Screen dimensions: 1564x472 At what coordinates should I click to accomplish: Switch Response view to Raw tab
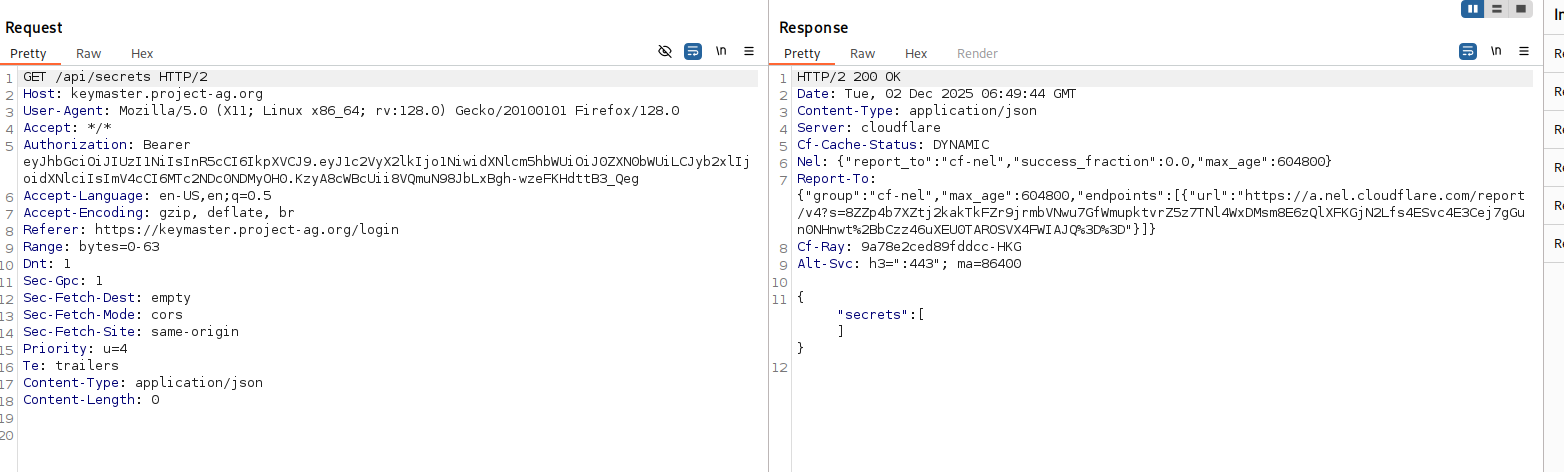coord(862,54)
